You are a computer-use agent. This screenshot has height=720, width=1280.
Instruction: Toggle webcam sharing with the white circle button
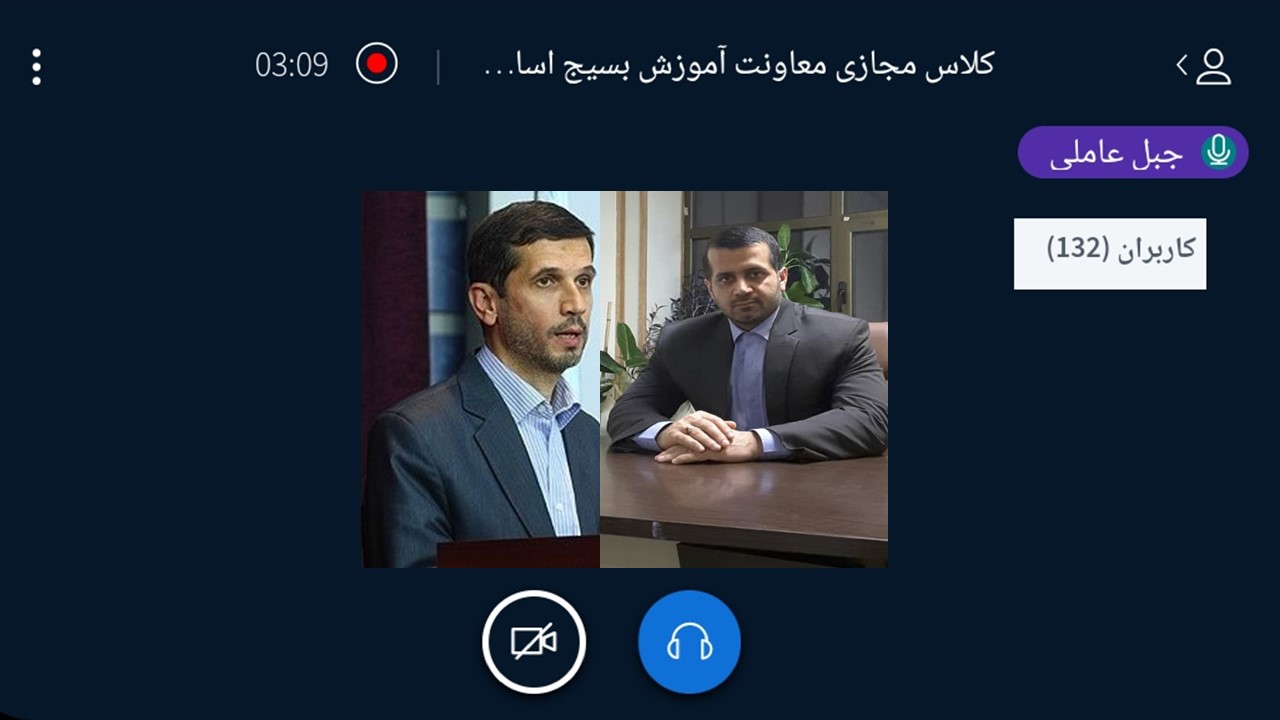(534, 642)
